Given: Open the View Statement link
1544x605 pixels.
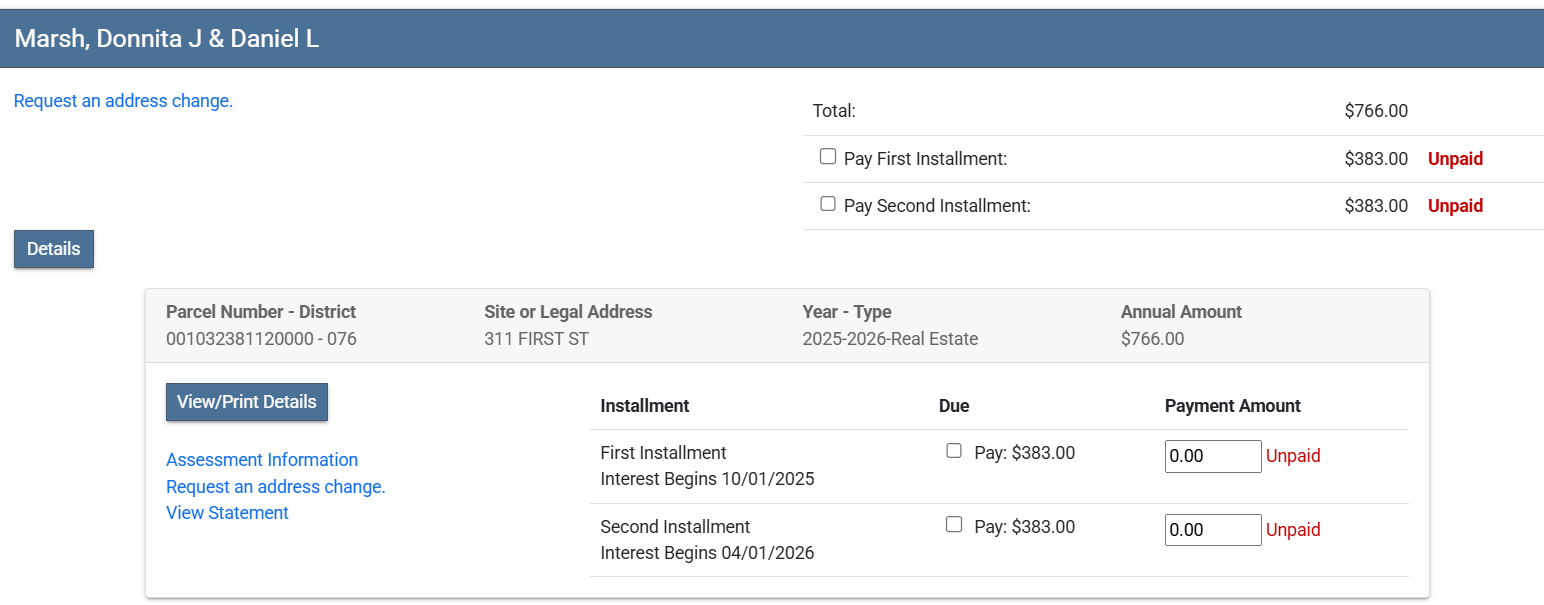Looking at the screenshot, I should [227, 513].
